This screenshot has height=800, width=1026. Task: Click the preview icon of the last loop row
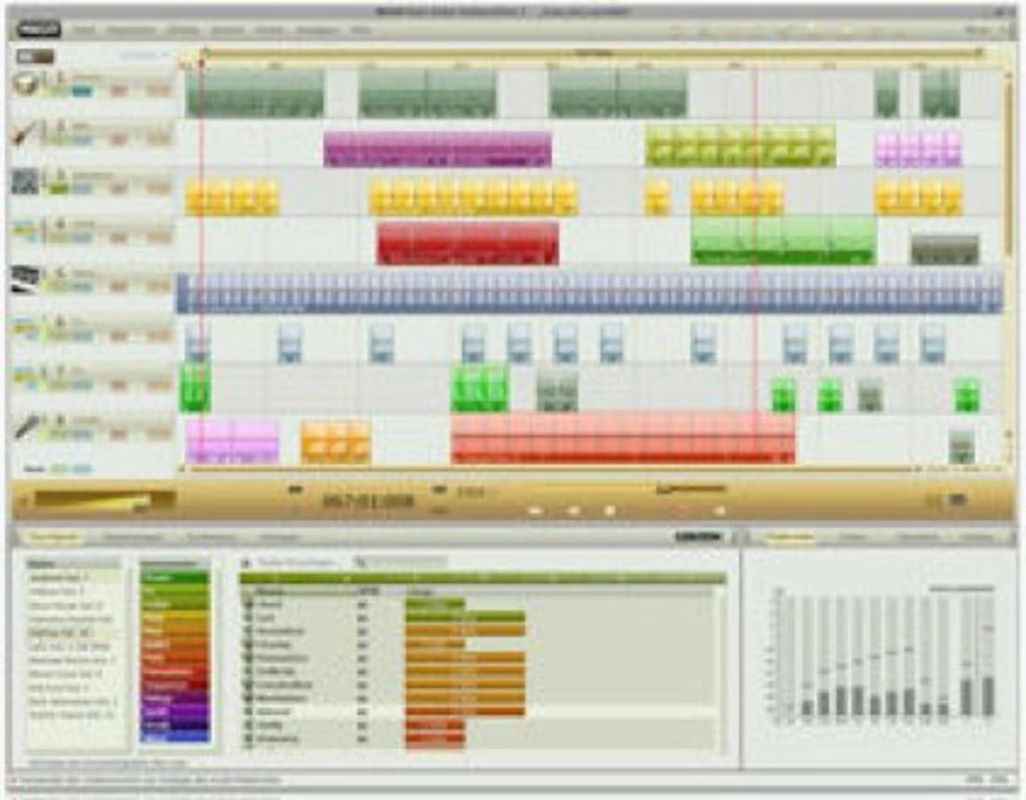pyautogui.click(x=248, y=739)
